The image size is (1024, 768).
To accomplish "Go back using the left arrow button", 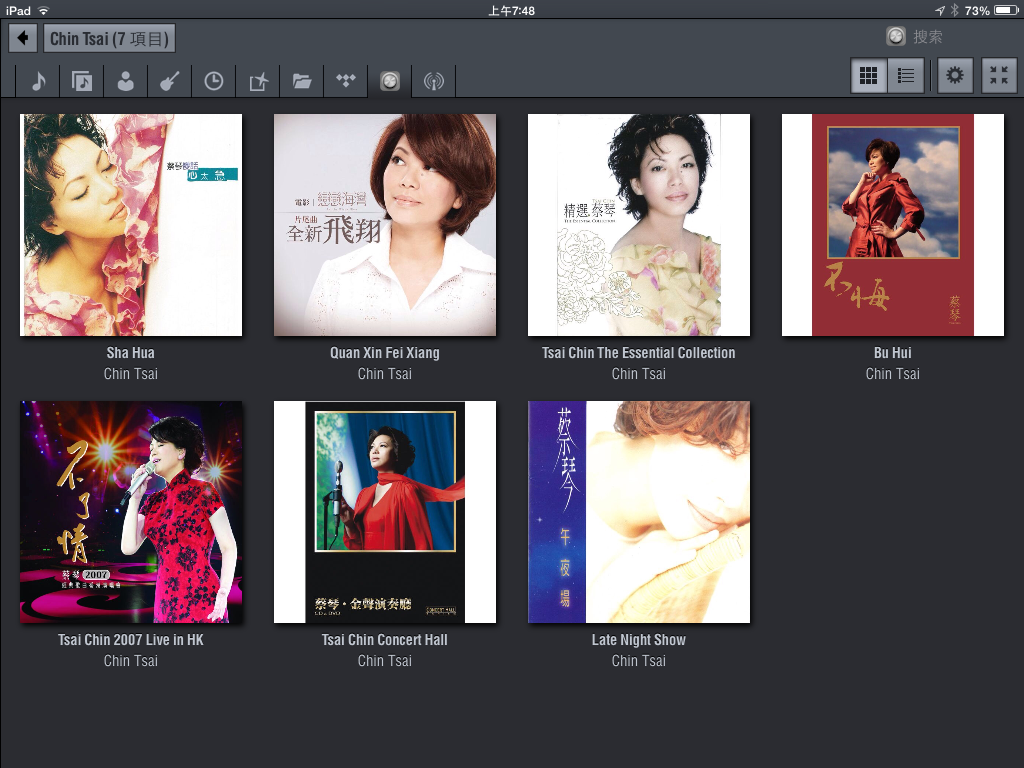I will pos(23,39).
